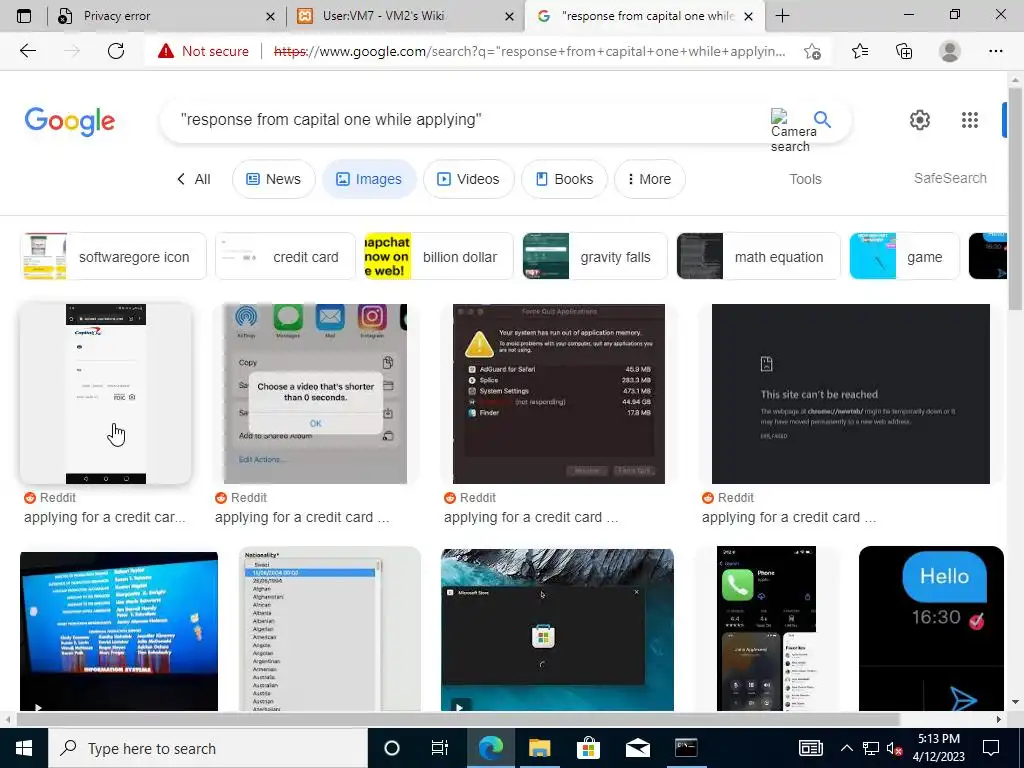Viewport: 1024px width, 768px height.
Task: Click the gravity falls suggestion chip
Action: click(596, 256)
